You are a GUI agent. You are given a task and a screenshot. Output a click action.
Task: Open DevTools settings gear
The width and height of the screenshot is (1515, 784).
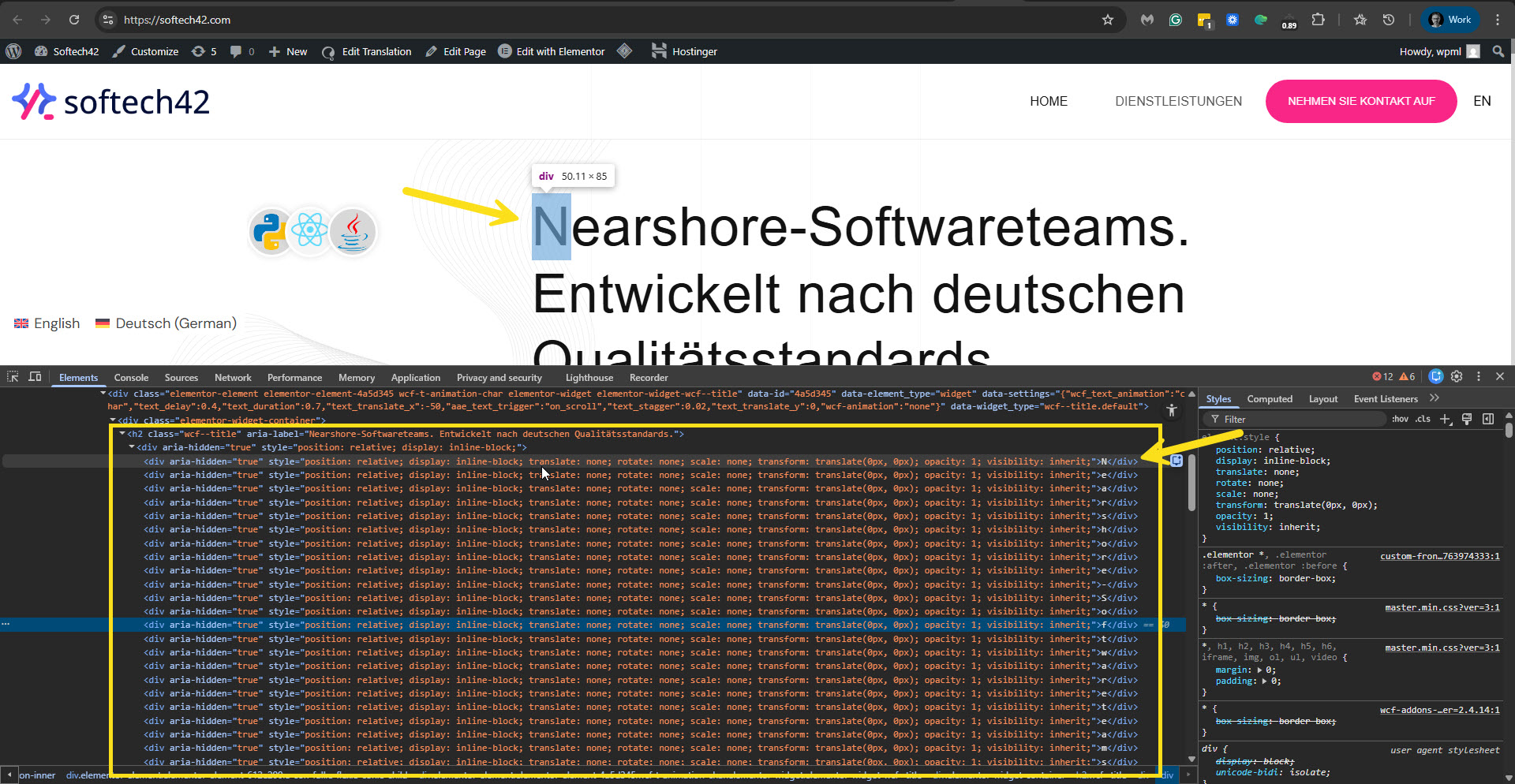1457,377
